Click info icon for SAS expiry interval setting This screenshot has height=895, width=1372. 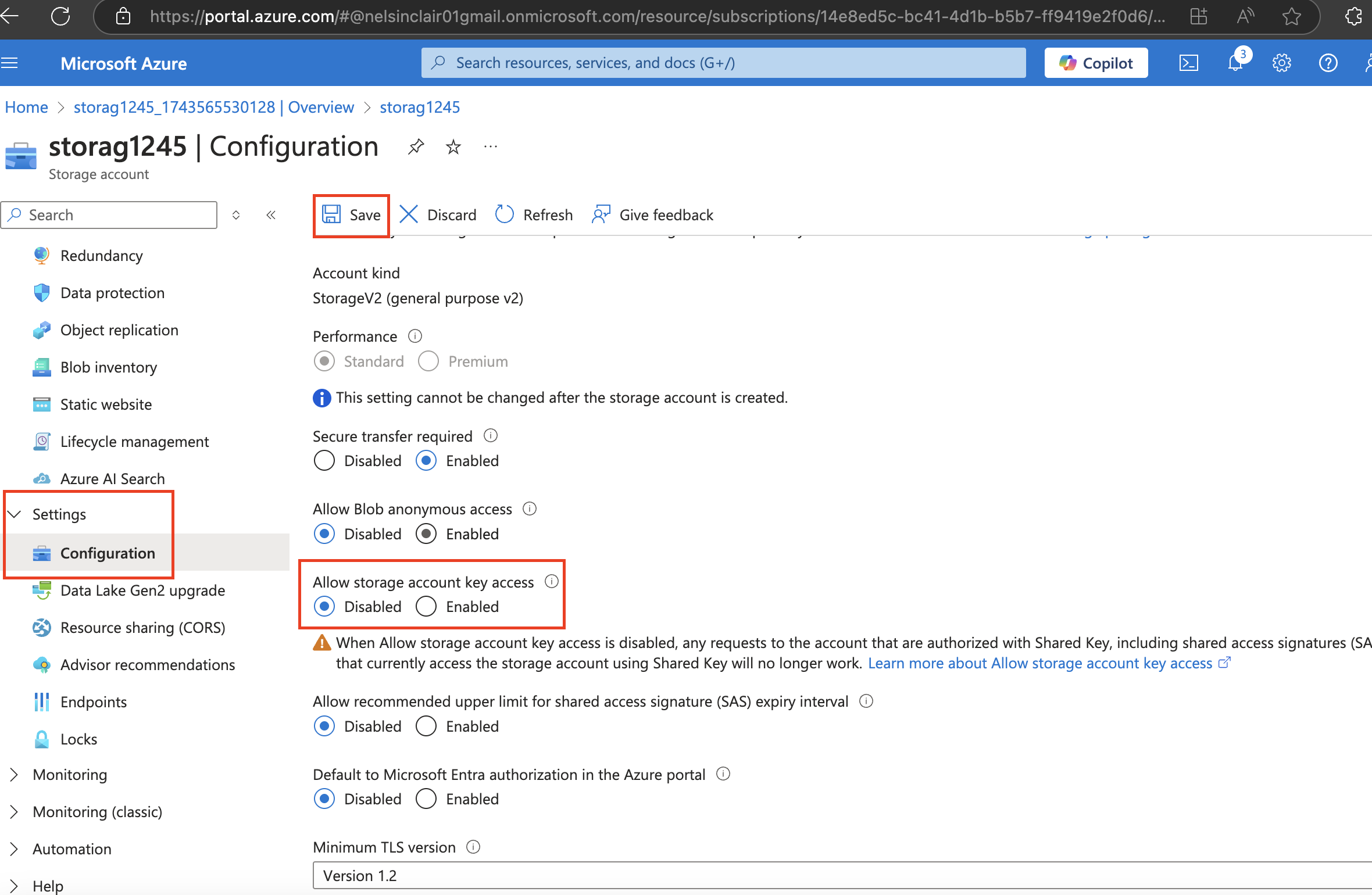(x=866, y=701)
